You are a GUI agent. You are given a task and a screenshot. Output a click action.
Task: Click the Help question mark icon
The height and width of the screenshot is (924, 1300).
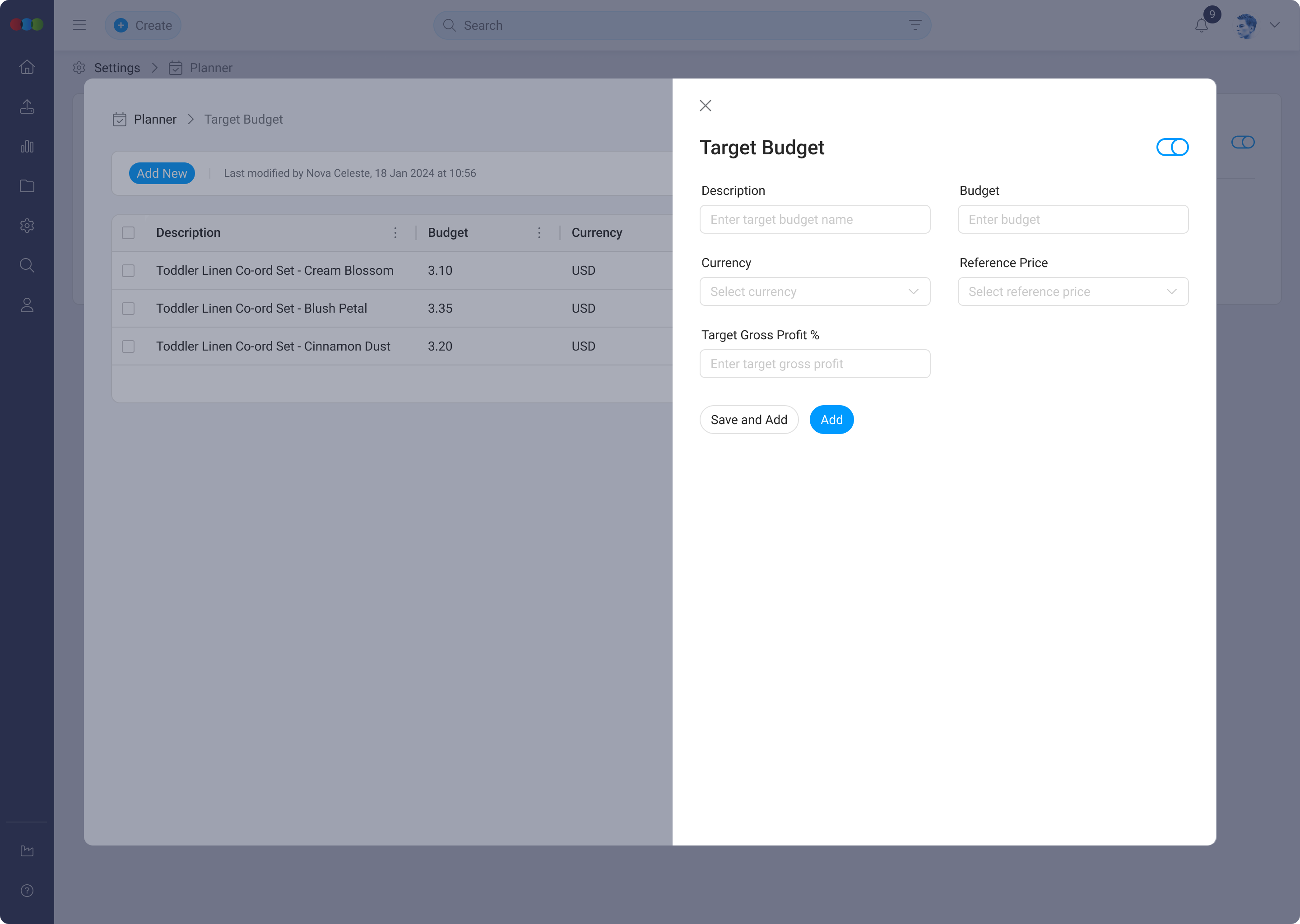(27, 891)
